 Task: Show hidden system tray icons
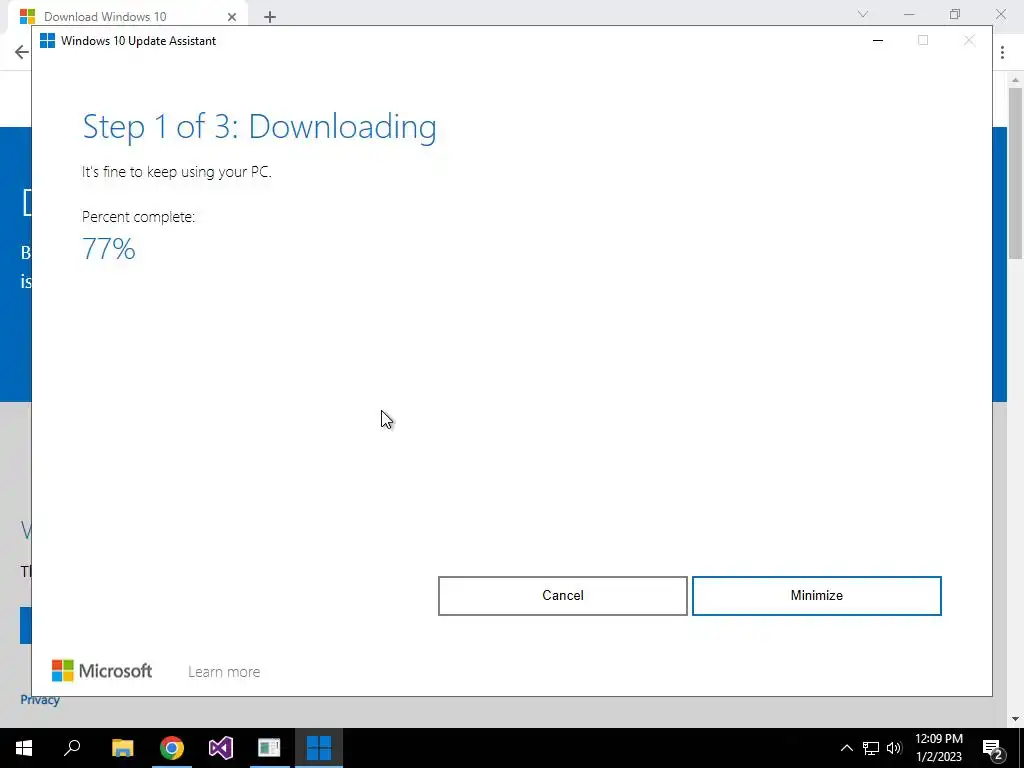click(x=846, y=748)
